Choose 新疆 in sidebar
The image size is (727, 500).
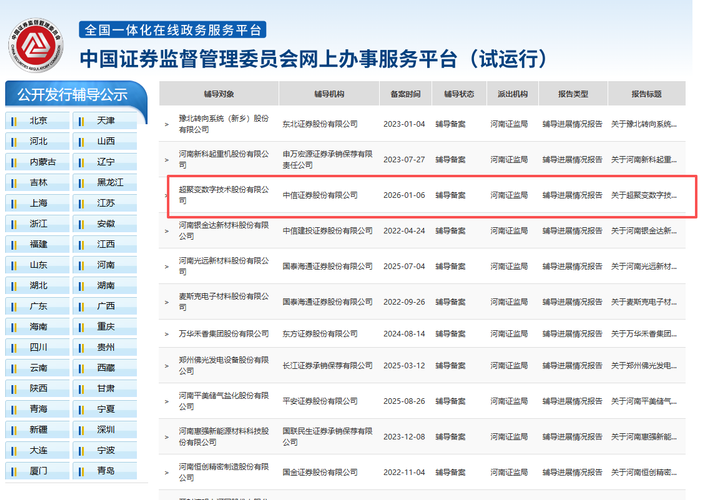pos(38,429)
